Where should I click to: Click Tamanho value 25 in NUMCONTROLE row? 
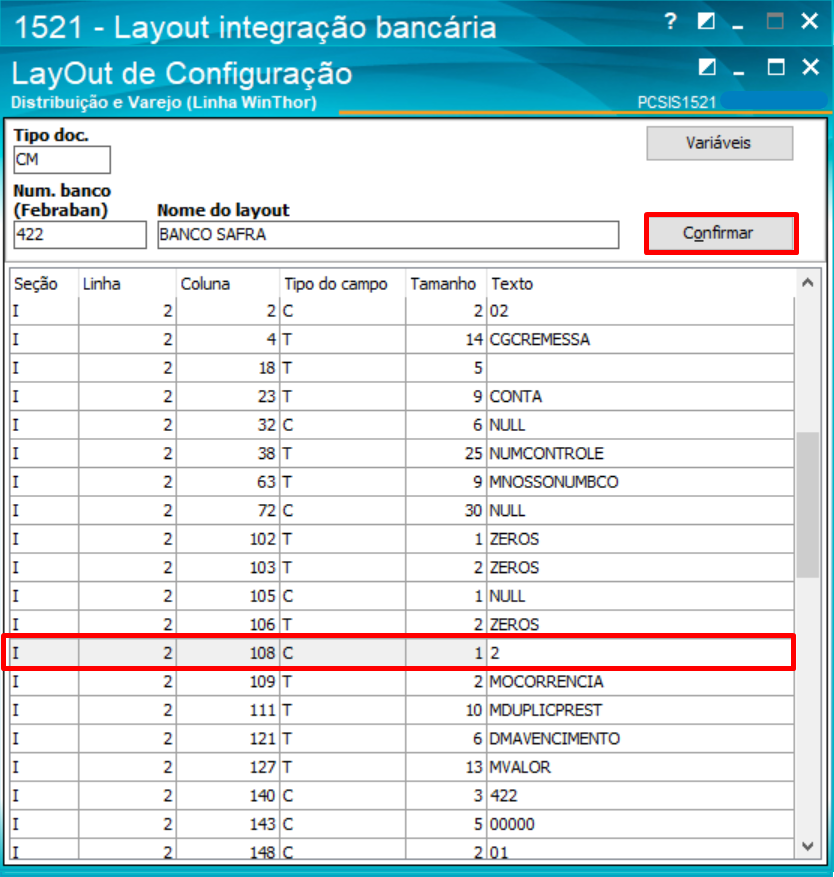446,454
